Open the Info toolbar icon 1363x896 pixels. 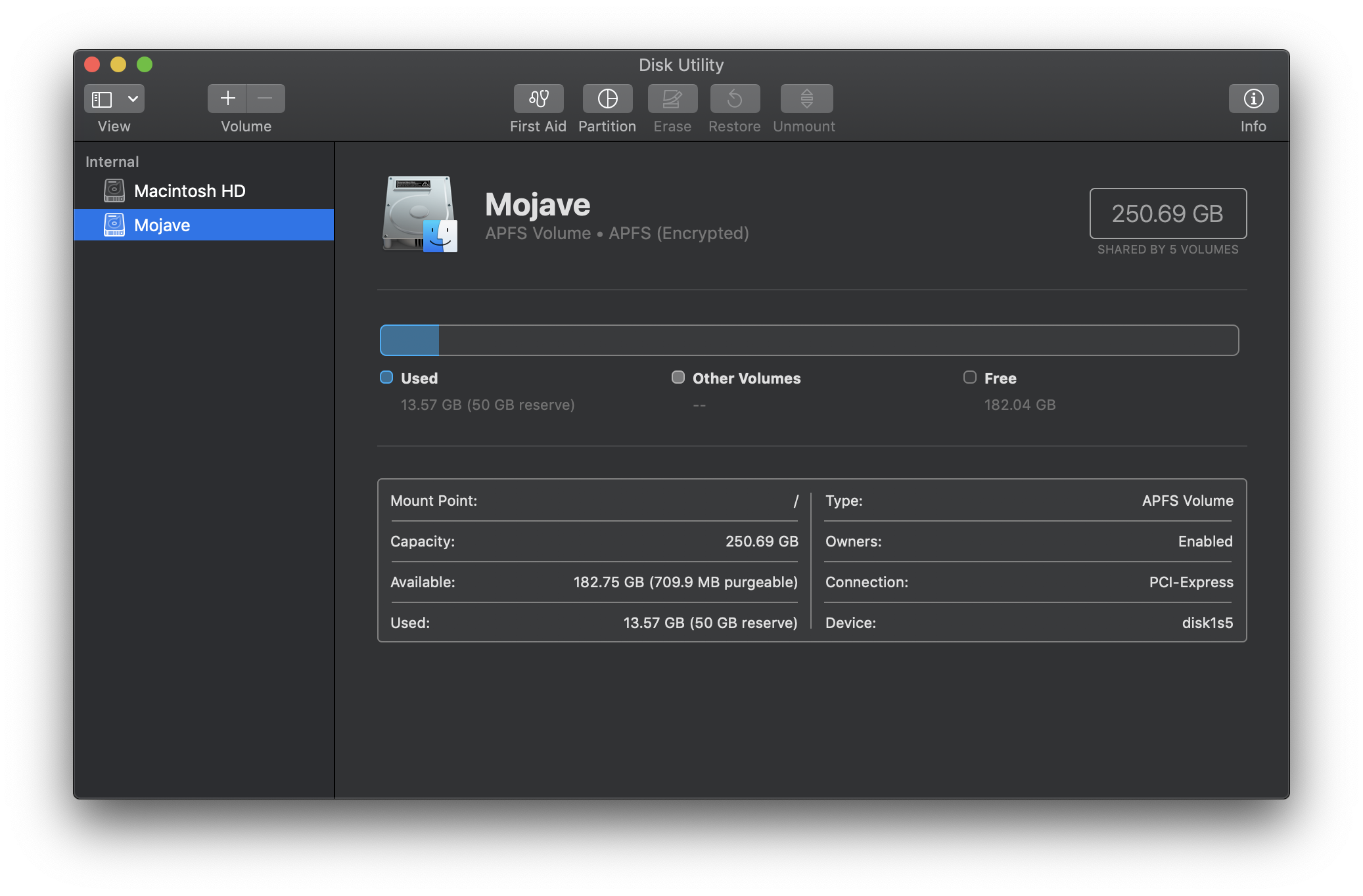click(1253, 99)
